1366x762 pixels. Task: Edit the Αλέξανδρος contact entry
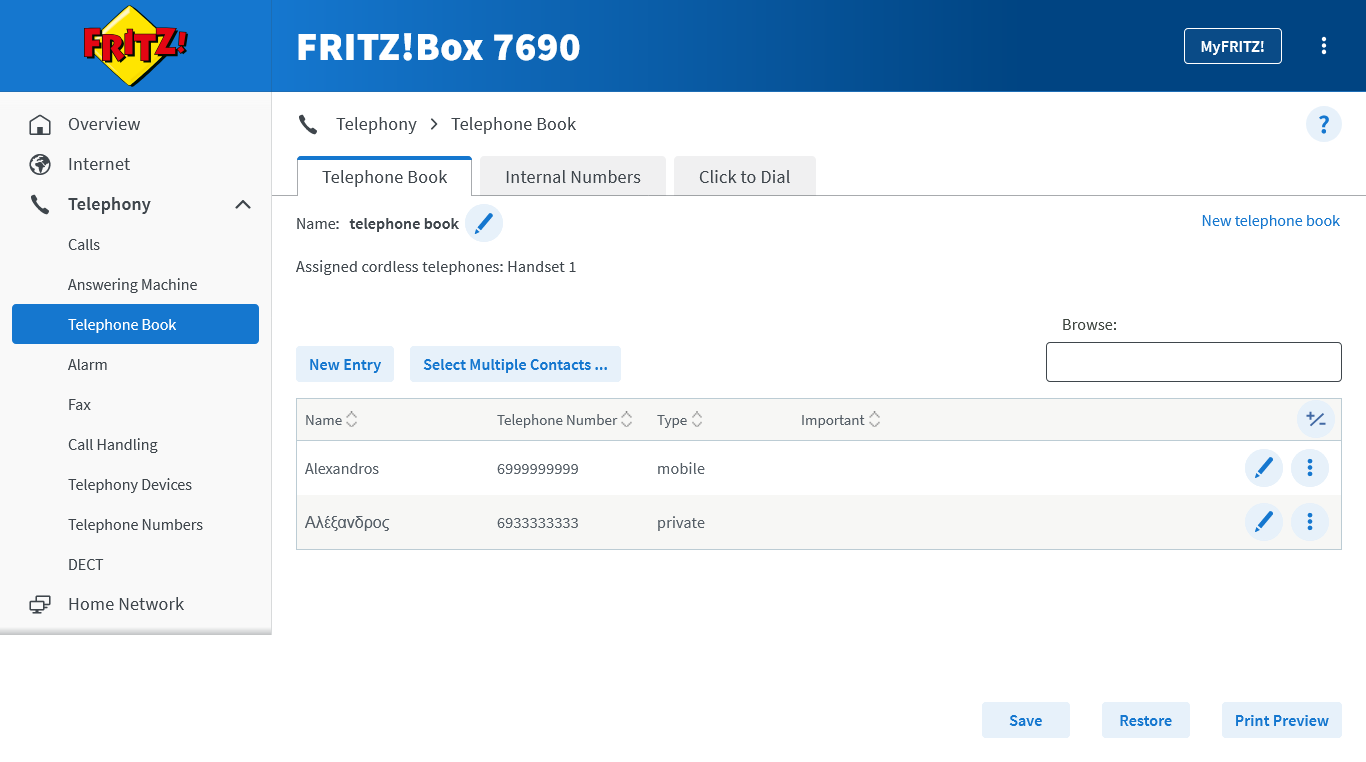click(x=1264, y=522)
